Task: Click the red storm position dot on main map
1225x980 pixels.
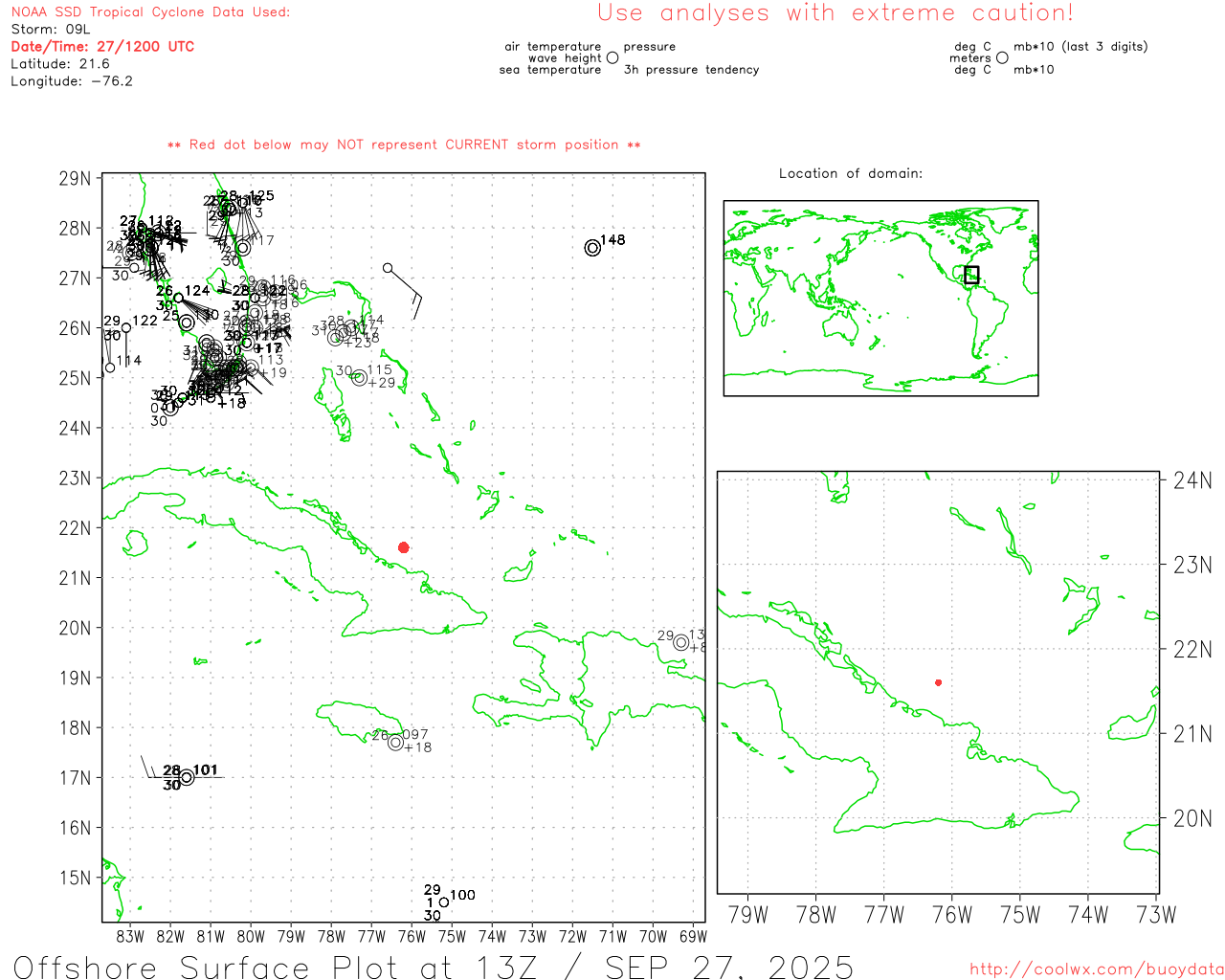Action: click(404, 547)
